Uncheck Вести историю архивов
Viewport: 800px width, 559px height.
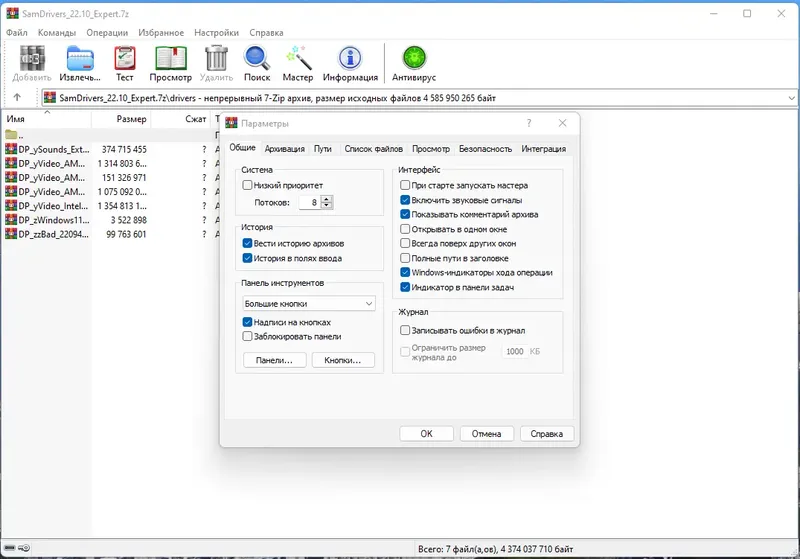pos(247,243)
